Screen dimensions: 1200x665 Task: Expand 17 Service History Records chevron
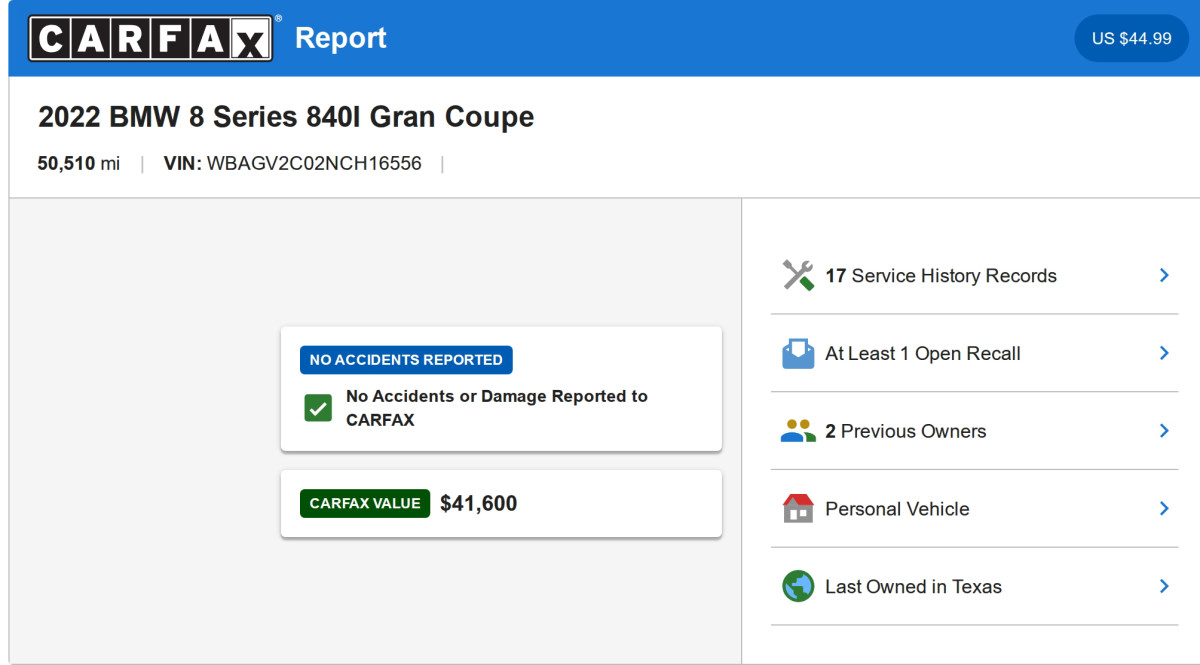tap(1164, 275)
